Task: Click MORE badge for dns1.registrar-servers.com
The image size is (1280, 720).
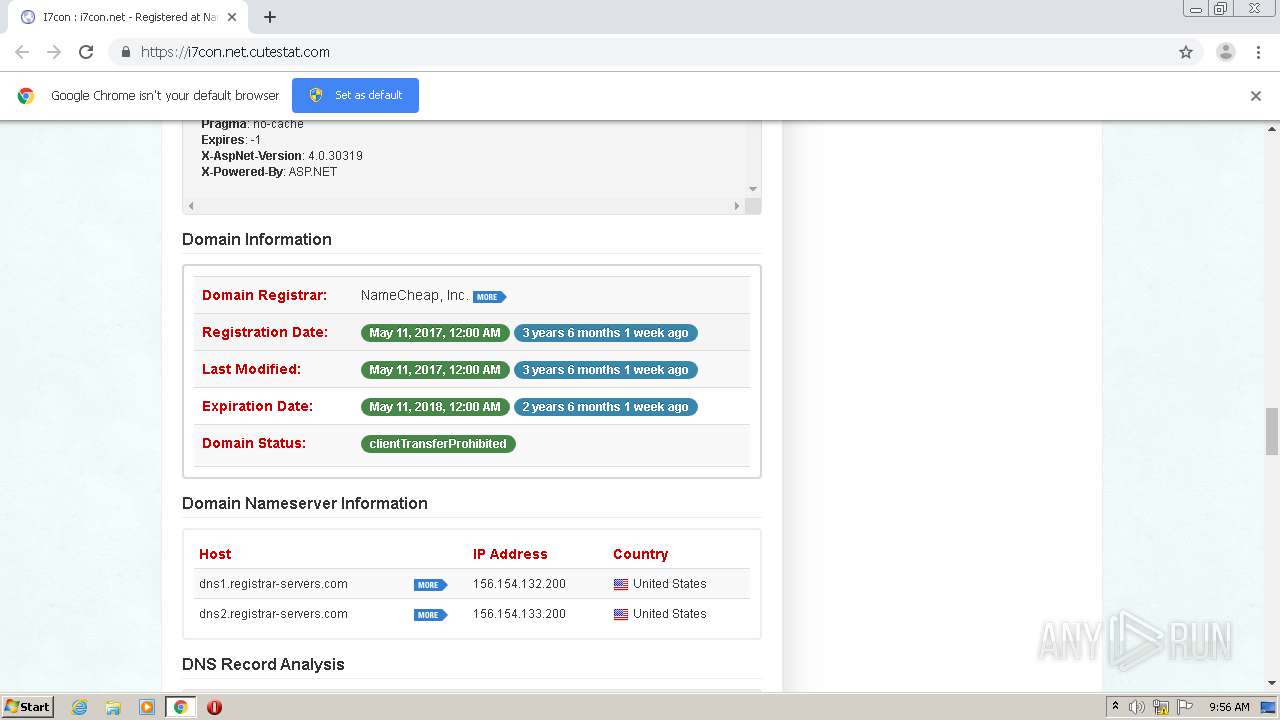Action: tap(430, 585)
